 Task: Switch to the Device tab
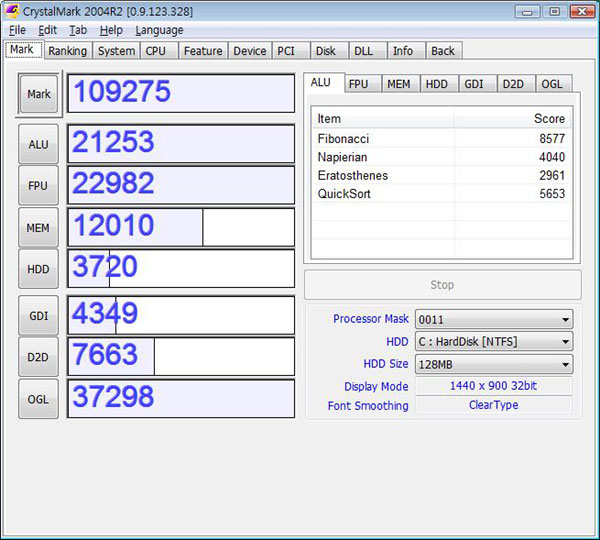(250, 51)
